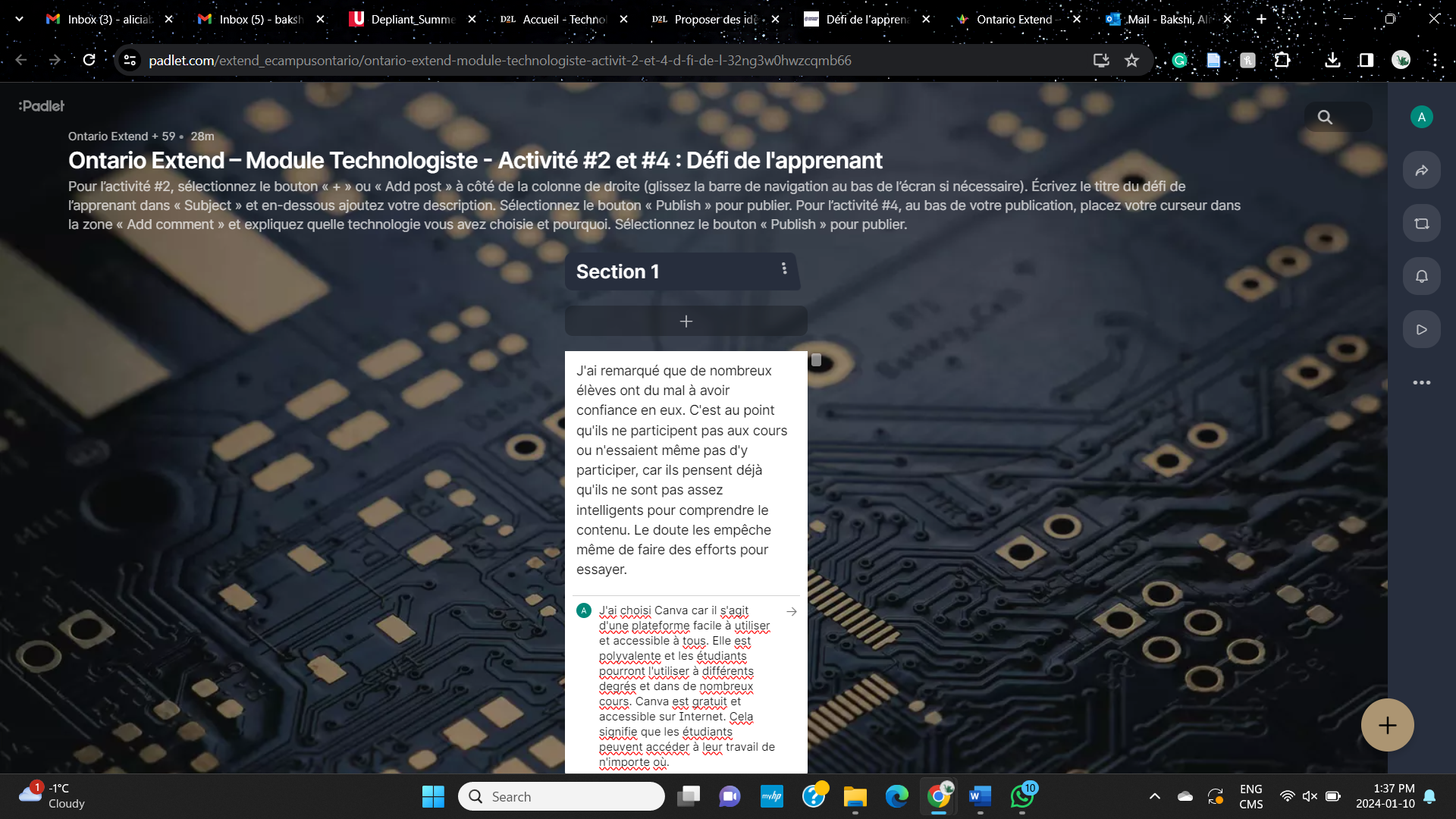Switch to the Ontario Extend tab
The width and height of the screenshot is (1456, 819).
1014,19
